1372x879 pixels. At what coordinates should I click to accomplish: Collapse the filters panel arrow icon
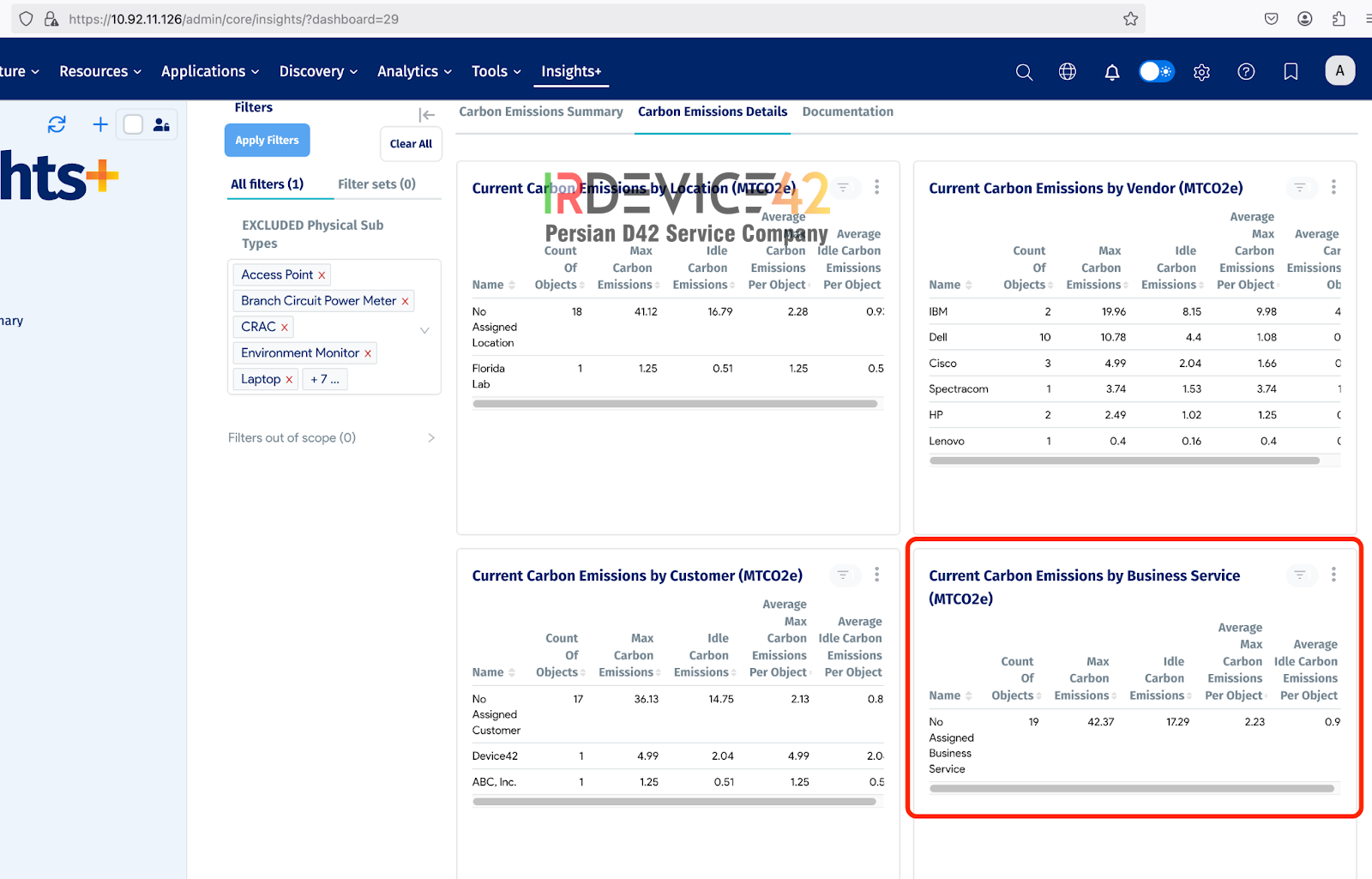pos(426,115)
